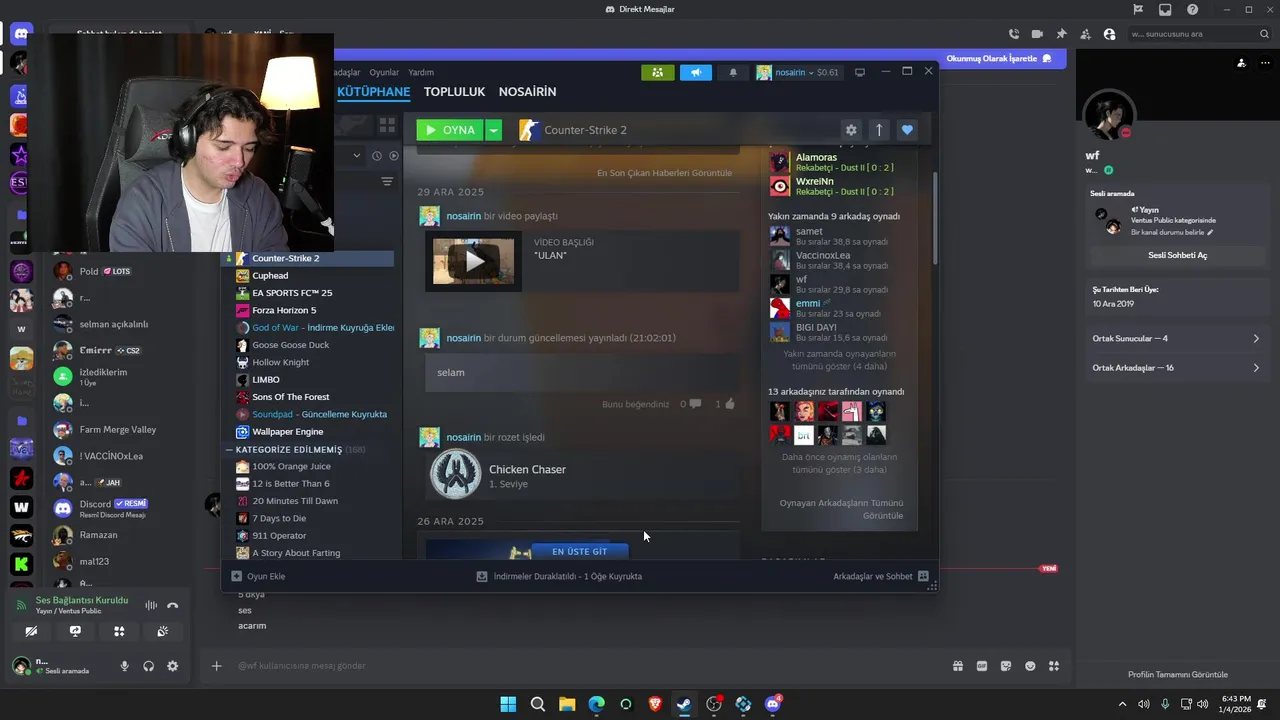Select Forza Horizon 5 in library
The image size is (1280, 720).
284,310
